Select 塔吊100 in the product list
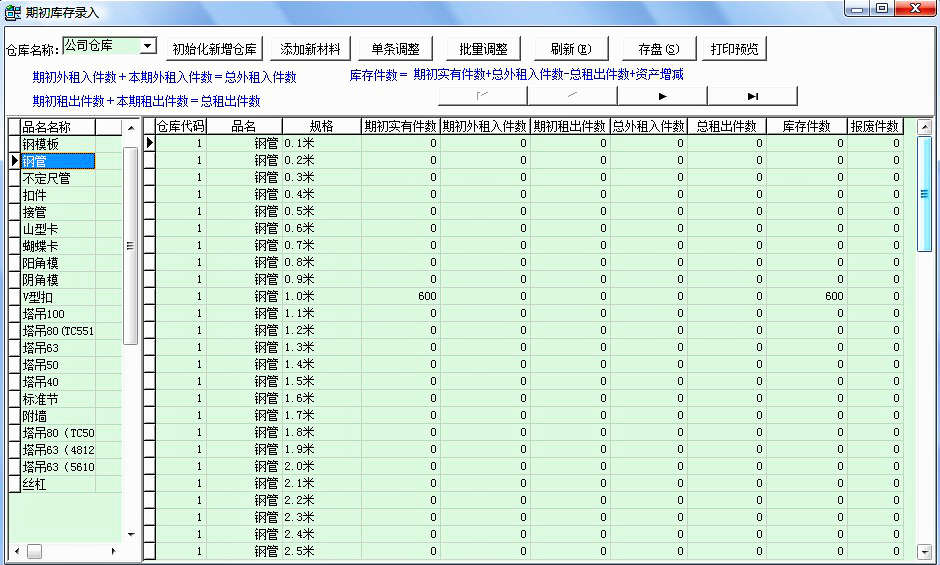Screen dimensions: 940x565 pos(58,314)
